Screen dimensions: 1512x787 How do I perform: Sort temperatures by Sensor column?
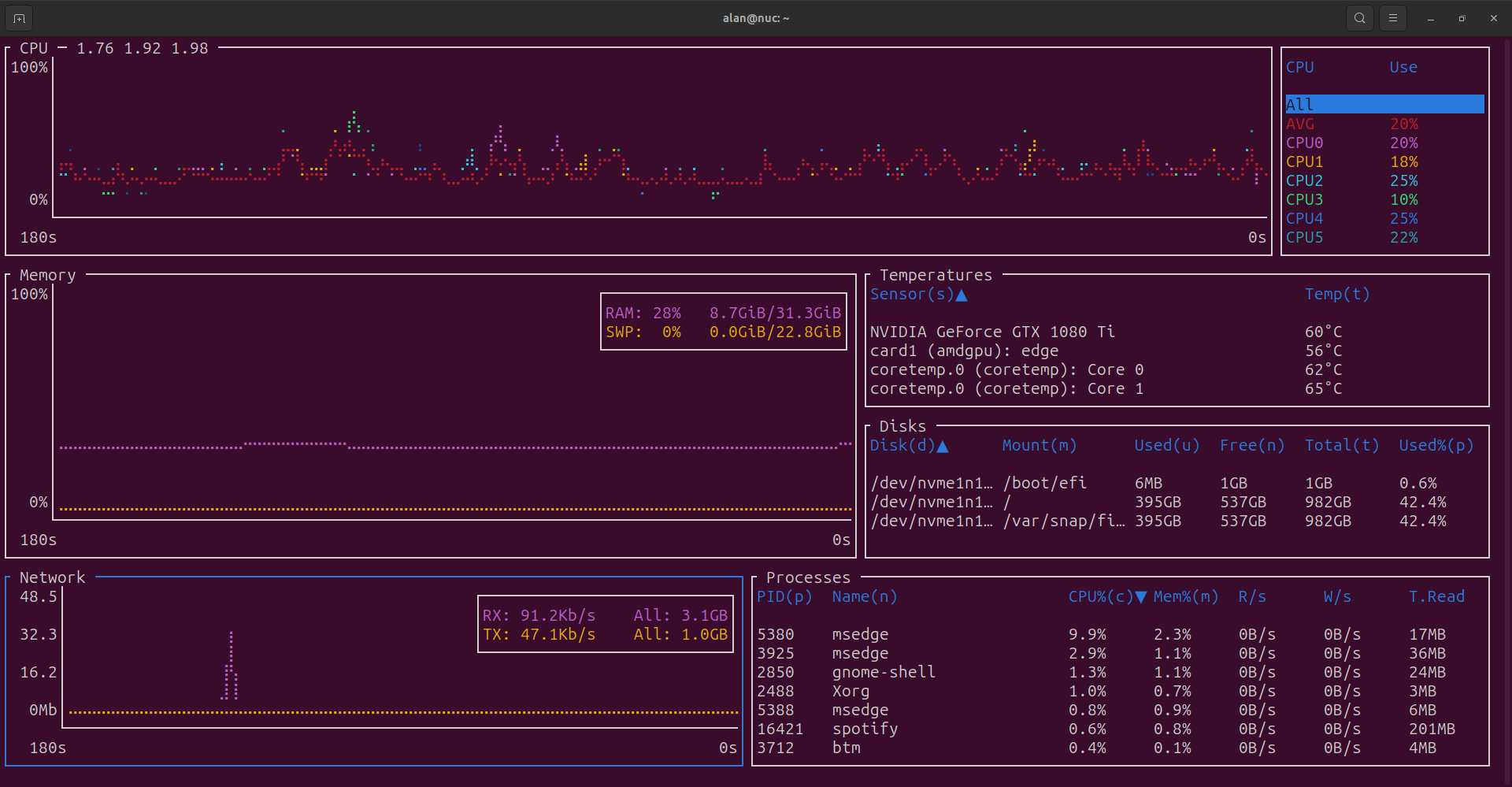[917, 294]
